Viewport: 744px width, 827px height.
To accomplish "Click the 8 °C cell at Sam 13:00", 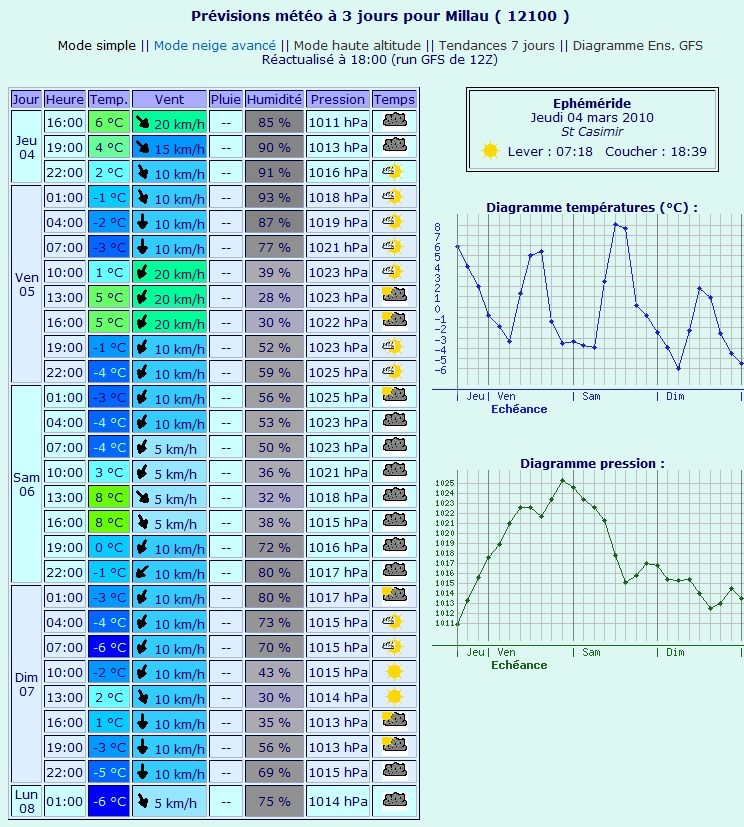I will pyautogui.click(x=109, y=497).
